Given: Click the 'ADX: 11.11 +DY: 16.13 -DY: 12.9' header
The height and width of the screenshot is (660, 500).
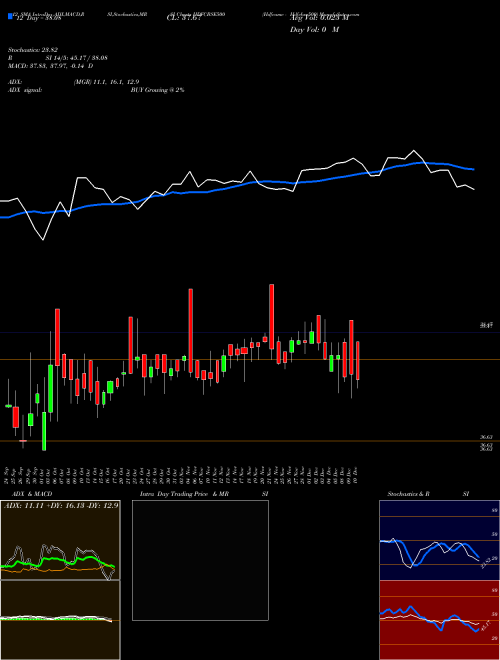Looking at the screenshot, I should pos(61,506).
